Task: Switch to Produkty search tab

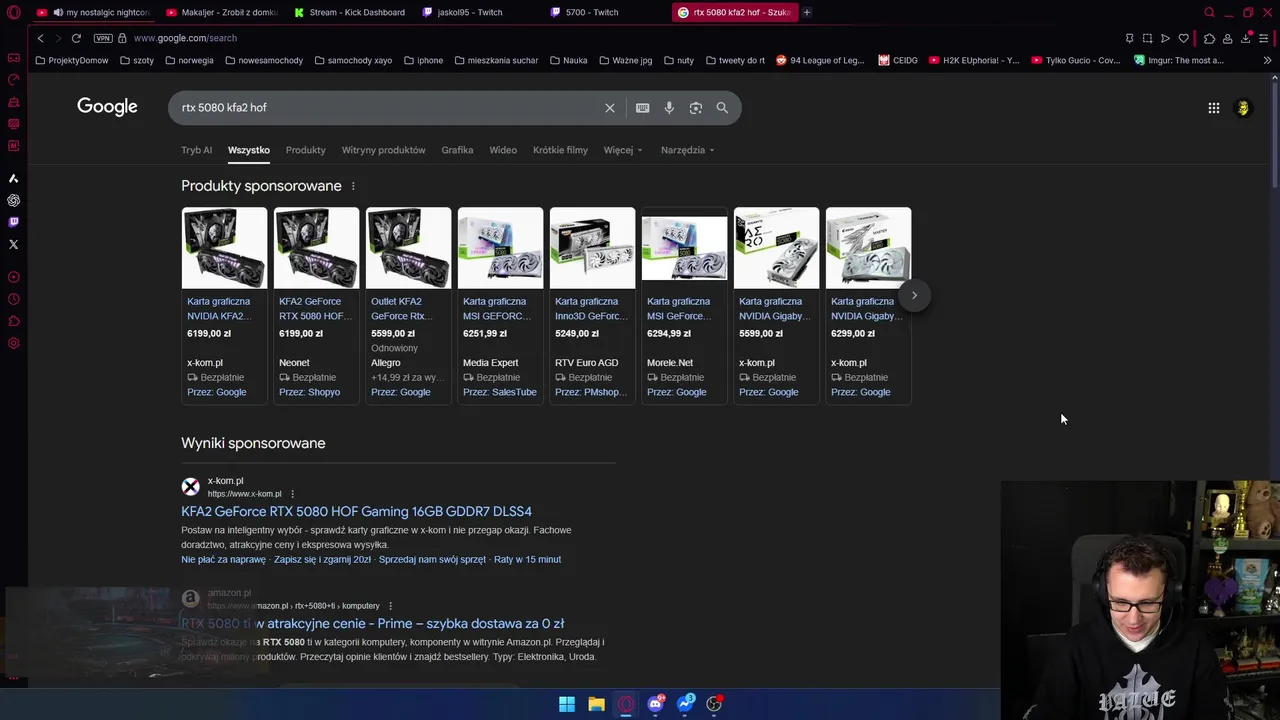Action: pyautogui.click(x=306, y=150)
